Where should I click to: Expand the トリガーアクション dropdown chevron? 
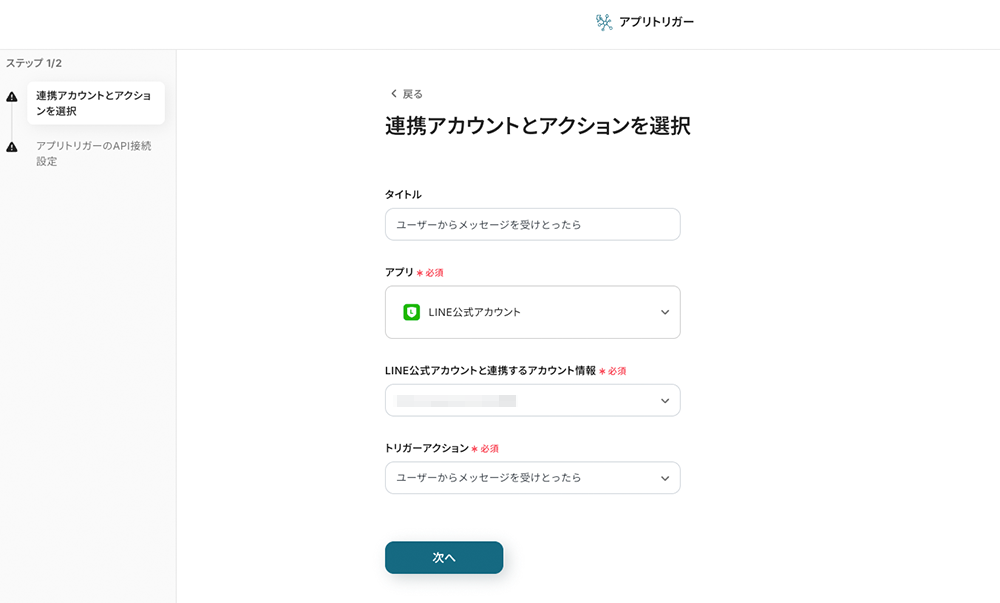coord(665,478)
